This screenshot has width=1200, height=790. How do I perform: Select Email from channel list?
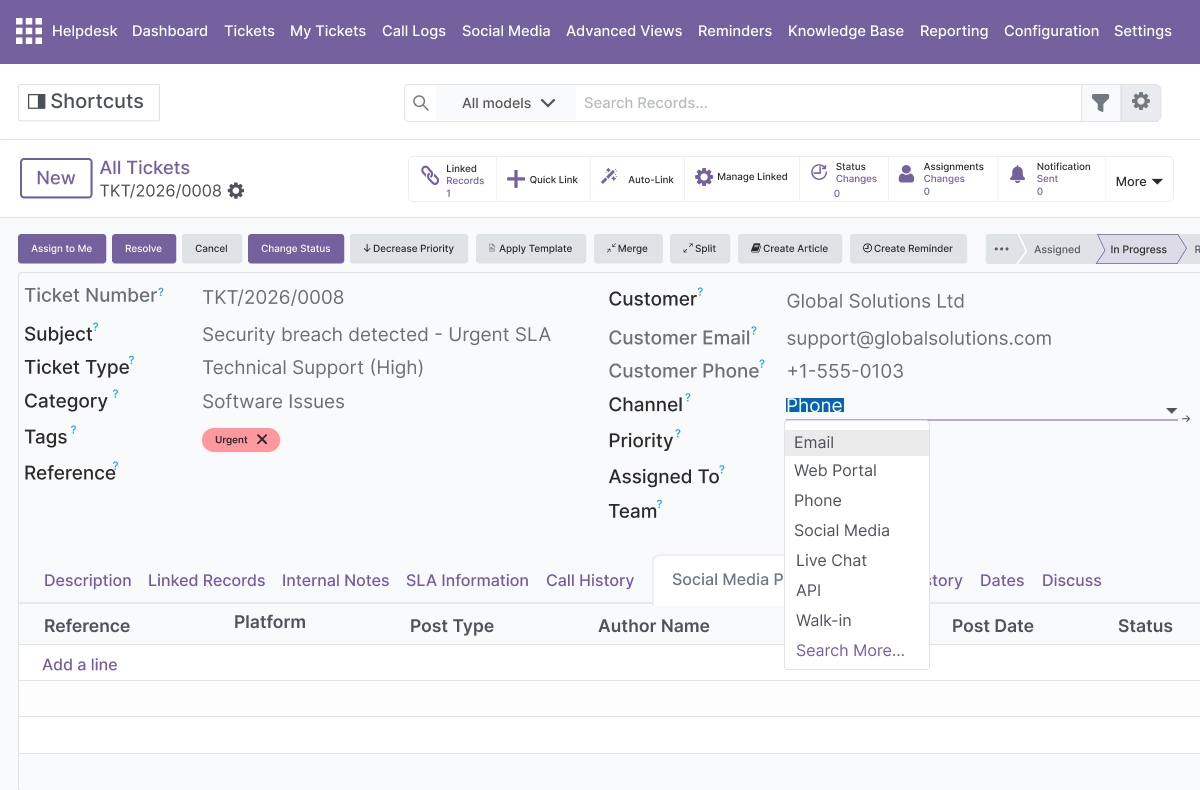click(x=857, y=442)
